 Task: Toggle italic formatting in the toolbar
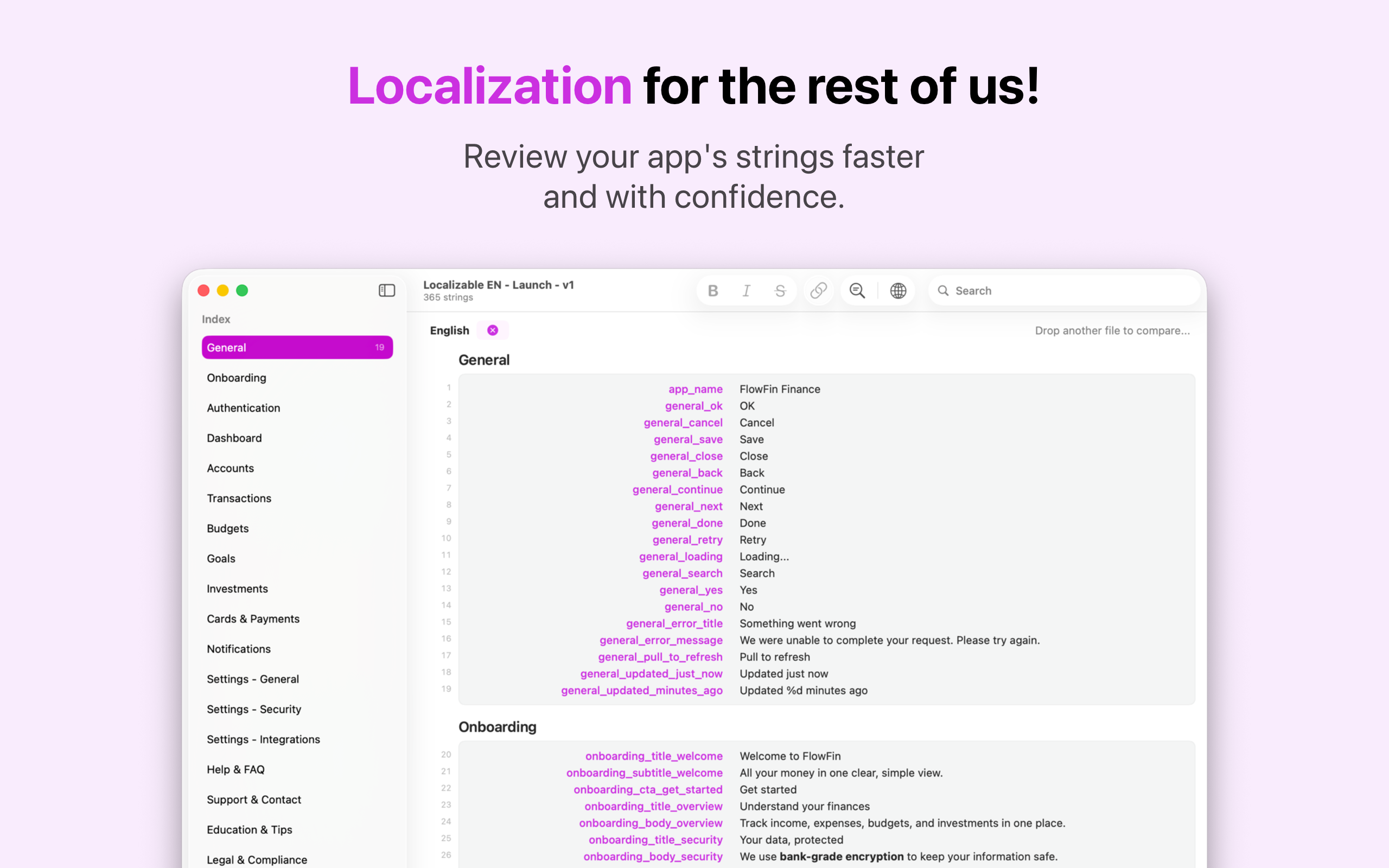pos(746,290)
